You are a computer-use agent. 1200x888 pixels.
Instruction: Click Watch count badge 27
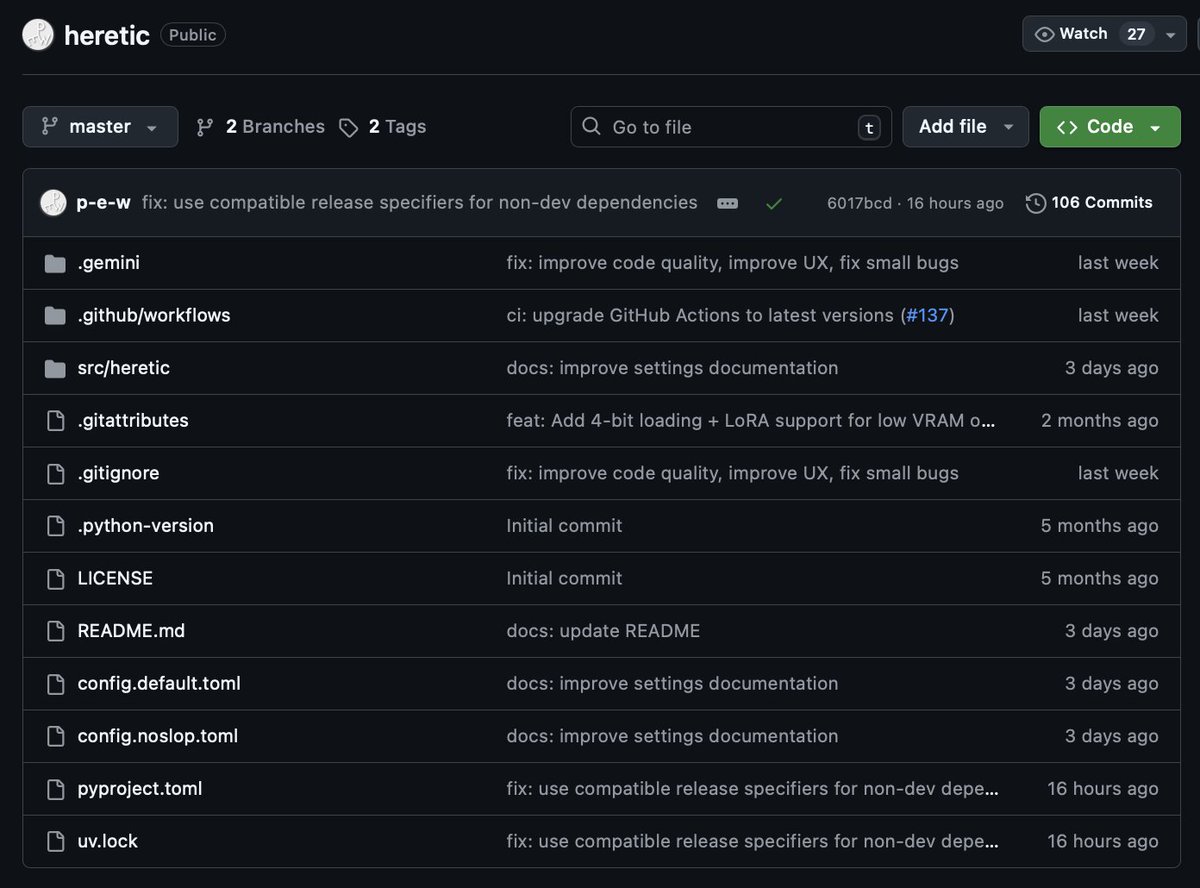click(1136, 34)
